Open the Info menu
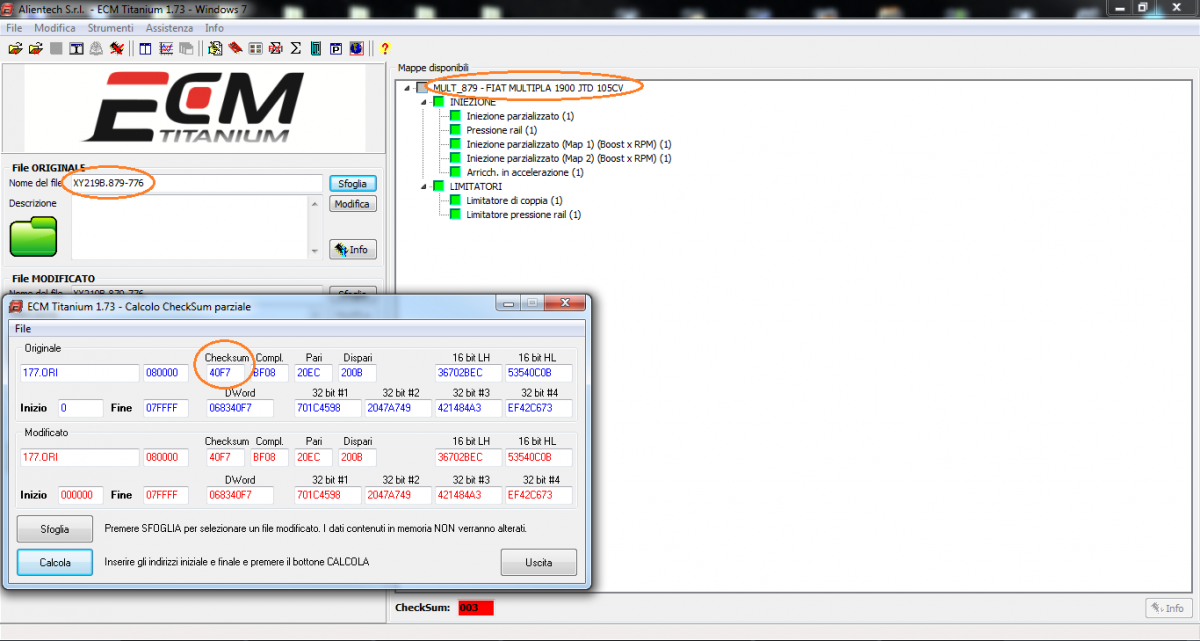 (x=214, y=28)
